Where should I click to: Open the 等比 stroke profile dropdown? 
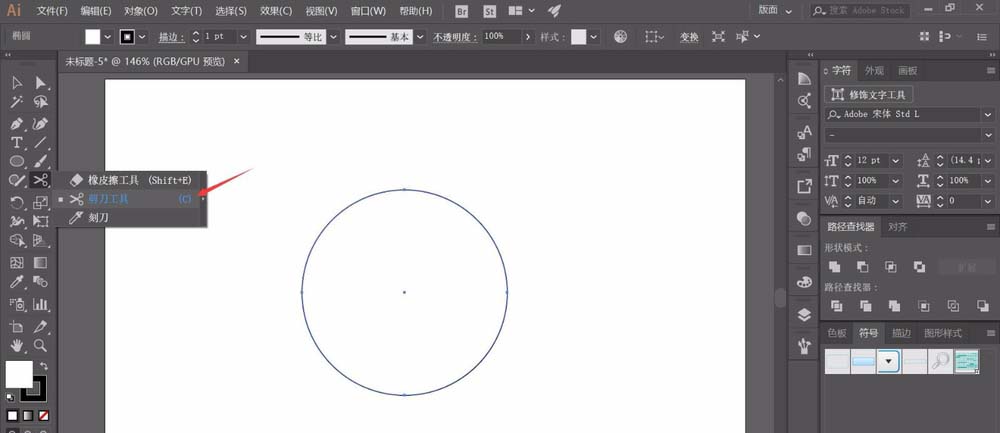click(x=333, y=37)
